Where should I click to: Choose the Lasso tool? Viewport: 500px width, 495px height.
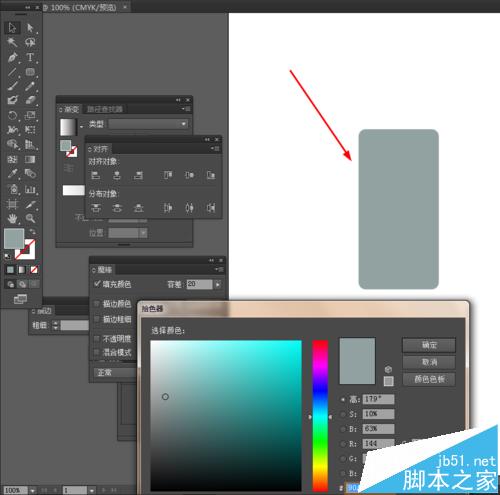(30, 42)
